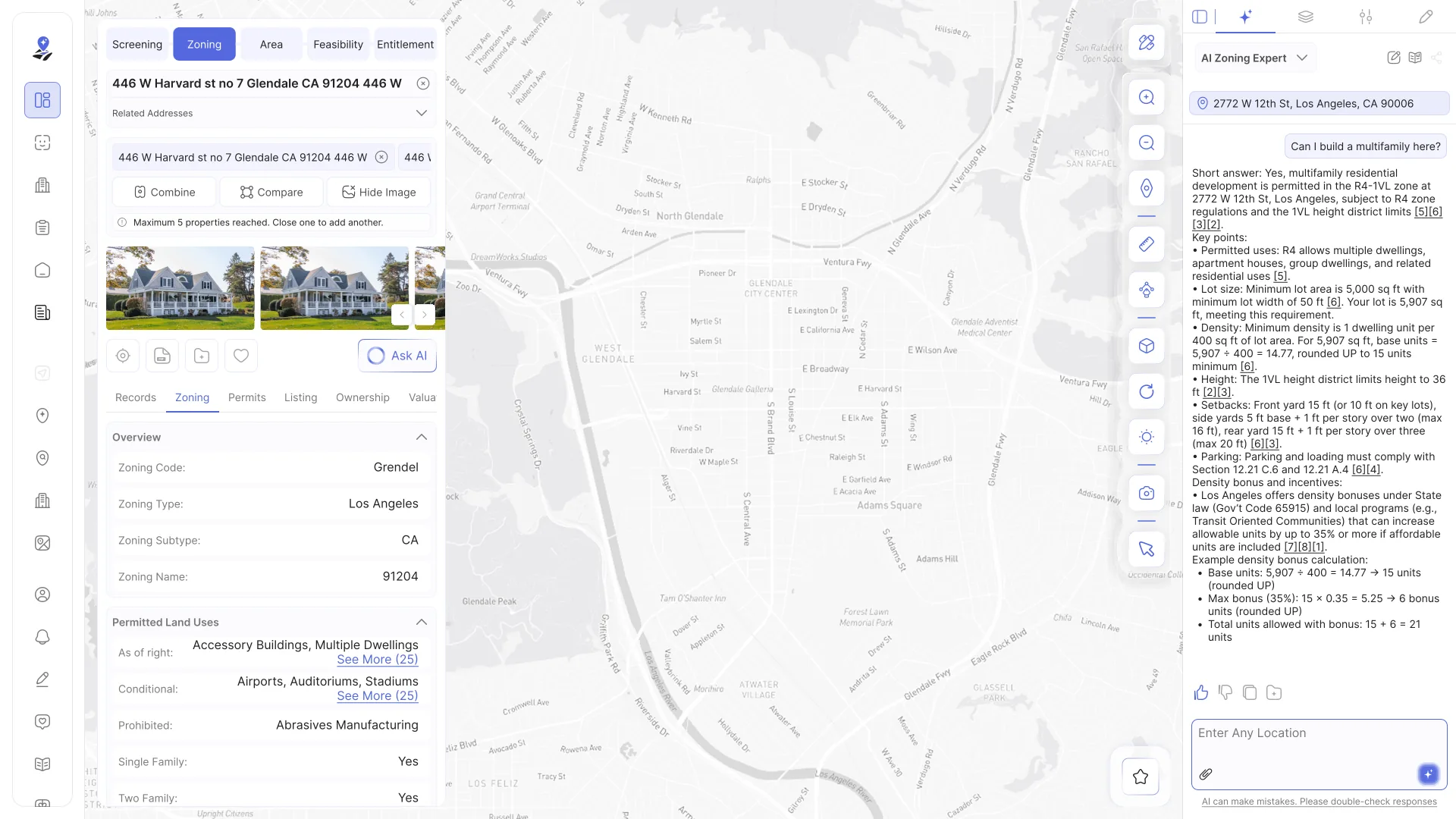Image resolution: width=1456 pixels, height=819 pixels.
Task: Click the star favorite button on map
Action: pos(1141,777)
